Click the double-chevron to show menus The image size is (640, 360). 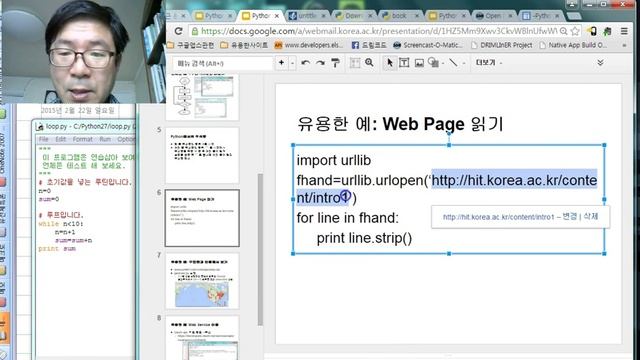pos(600,62)
